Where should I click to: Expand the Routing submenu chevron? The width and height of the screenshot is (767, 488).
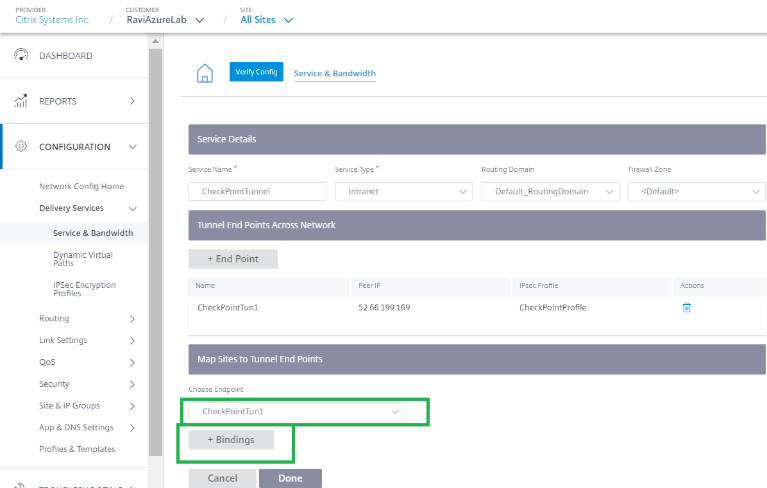[132, 319]
